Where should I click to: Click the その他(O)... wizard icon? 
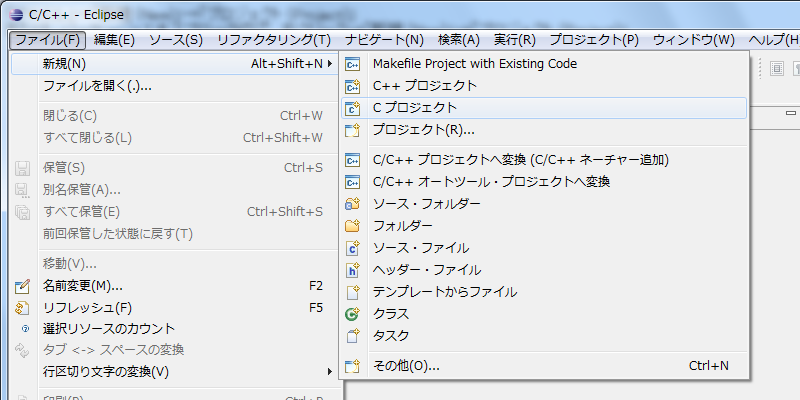(x=353, y=366)
